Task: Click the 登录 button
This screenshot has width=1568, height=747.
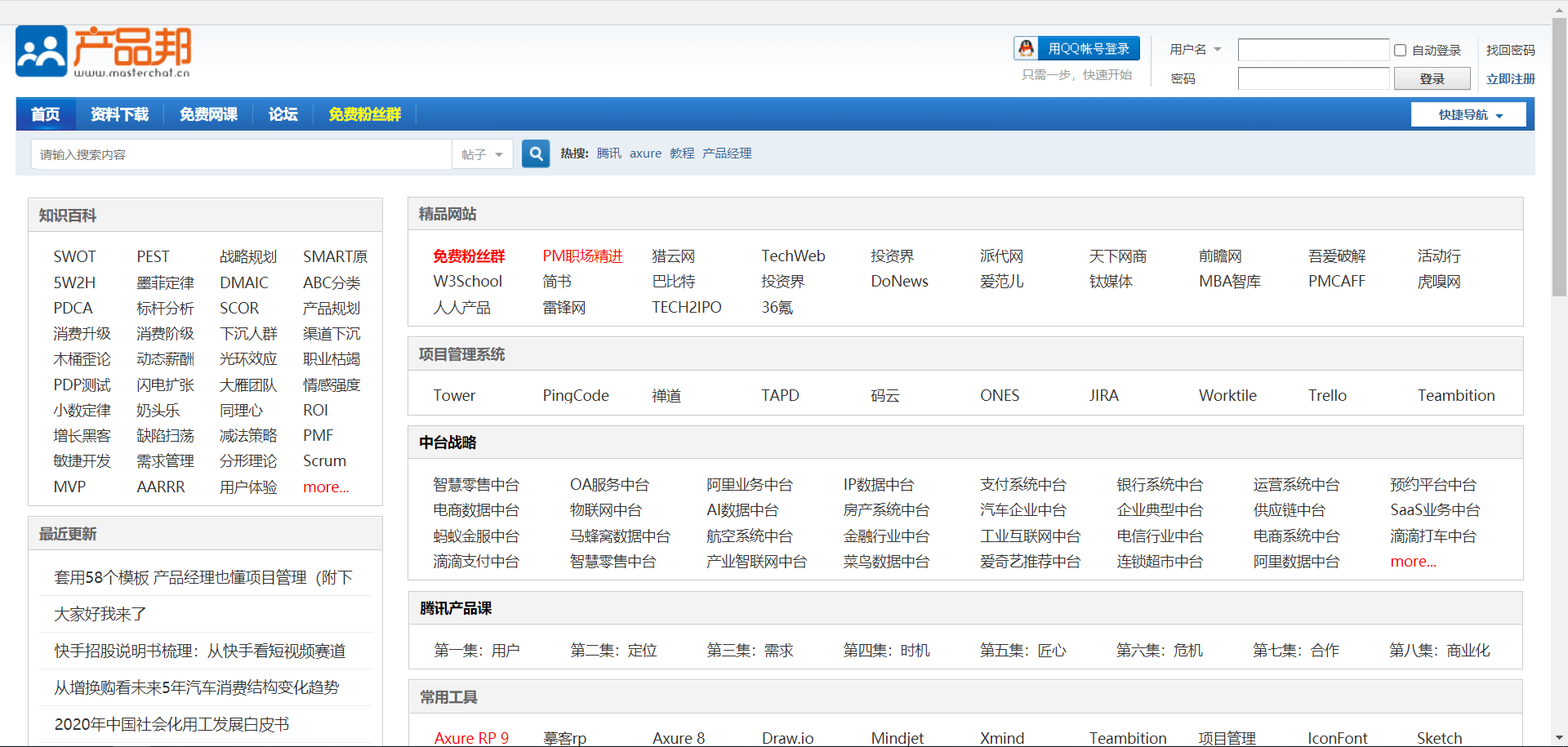Action: 1432,78
